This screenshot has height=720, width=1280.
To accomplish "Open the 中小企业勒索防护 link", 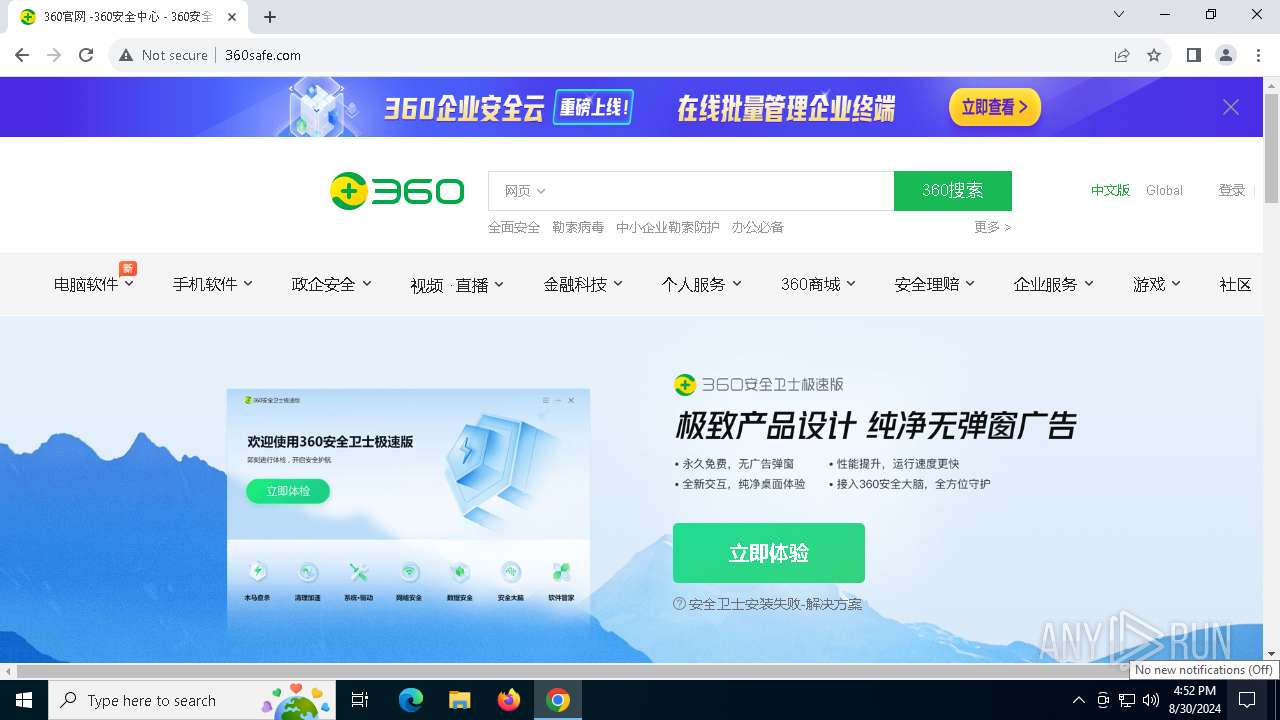I will click(668, 227).
